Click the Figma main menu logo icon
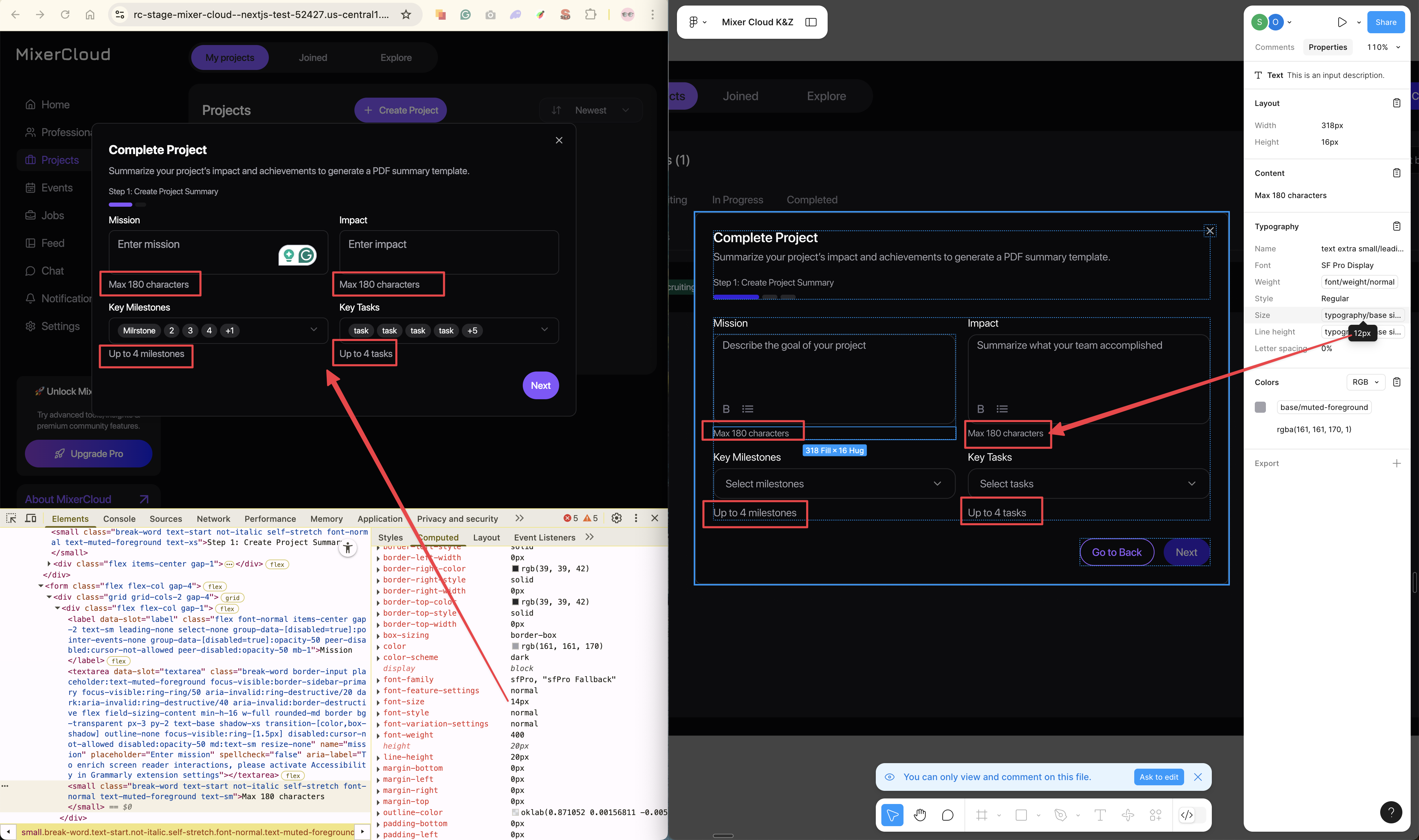This screenshot has width=1419, height=840. tap(693, 22)
